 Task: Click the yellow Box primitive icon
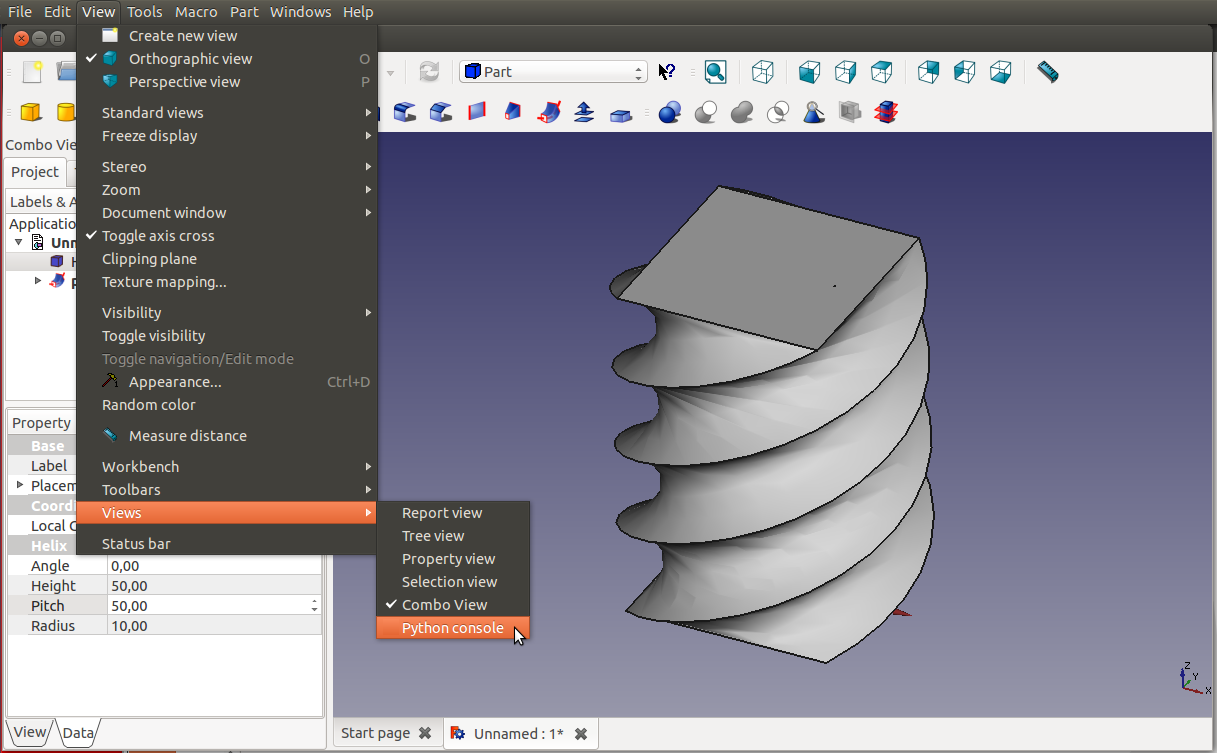pyautogui.click(x=30, y=112)
